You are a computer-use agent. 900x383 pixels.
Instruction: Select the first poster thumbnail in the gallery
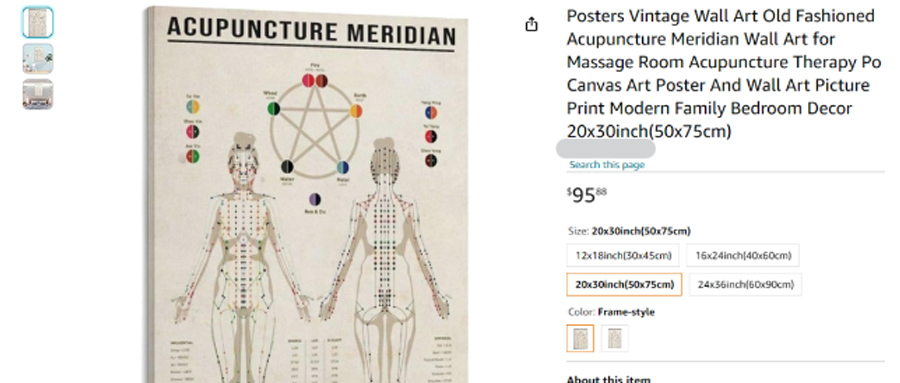(x=38, y=22)
